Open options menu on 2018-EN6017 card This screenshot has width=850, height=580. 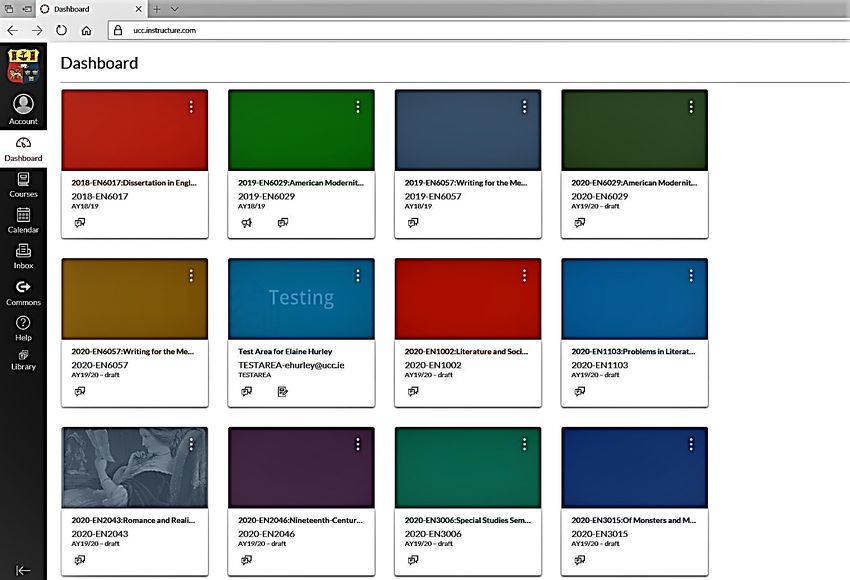pyautogui.click(x=191, y=107)
